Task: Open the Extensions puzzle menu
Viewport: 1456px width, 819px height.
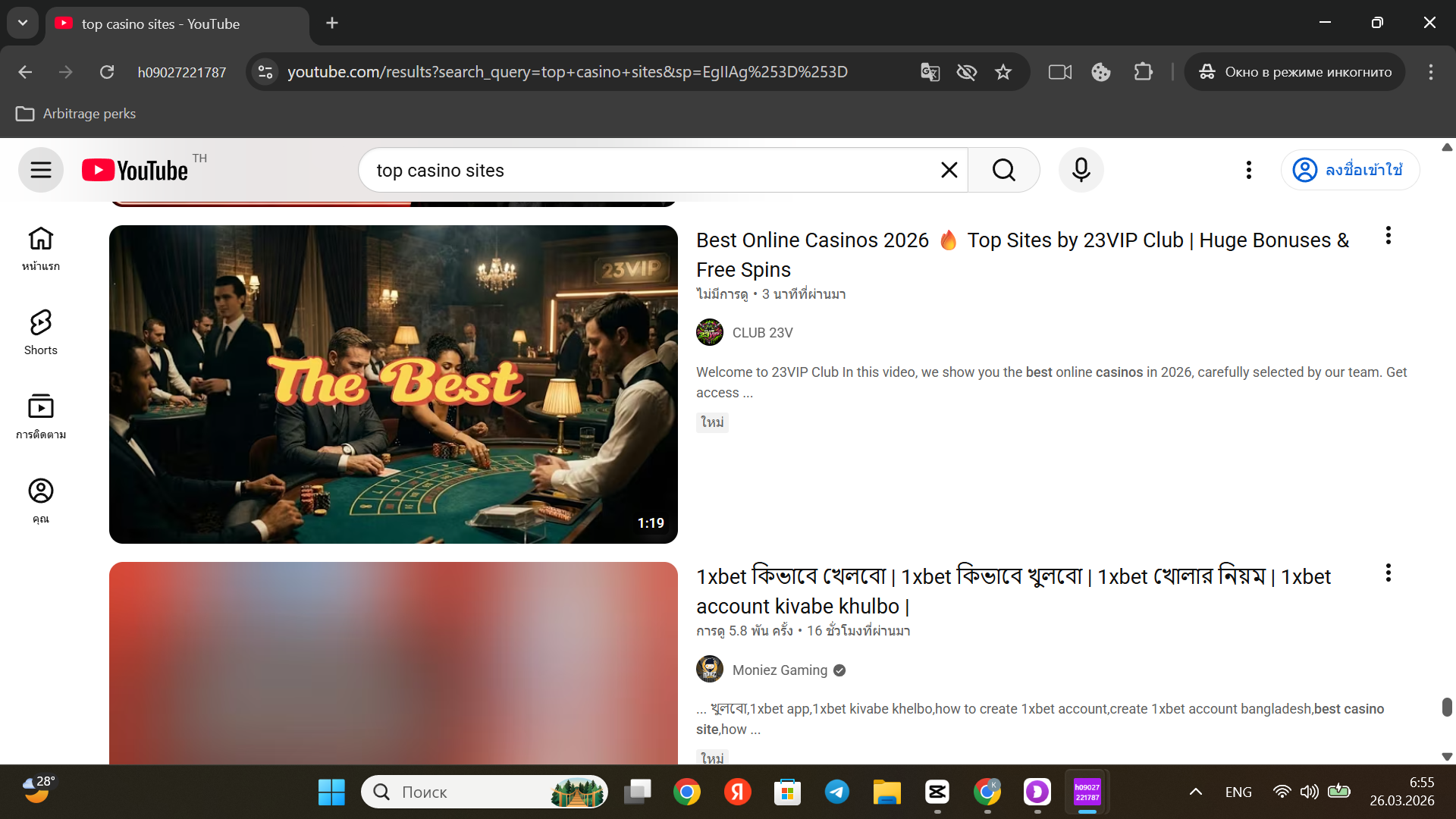Action: 1143,72
